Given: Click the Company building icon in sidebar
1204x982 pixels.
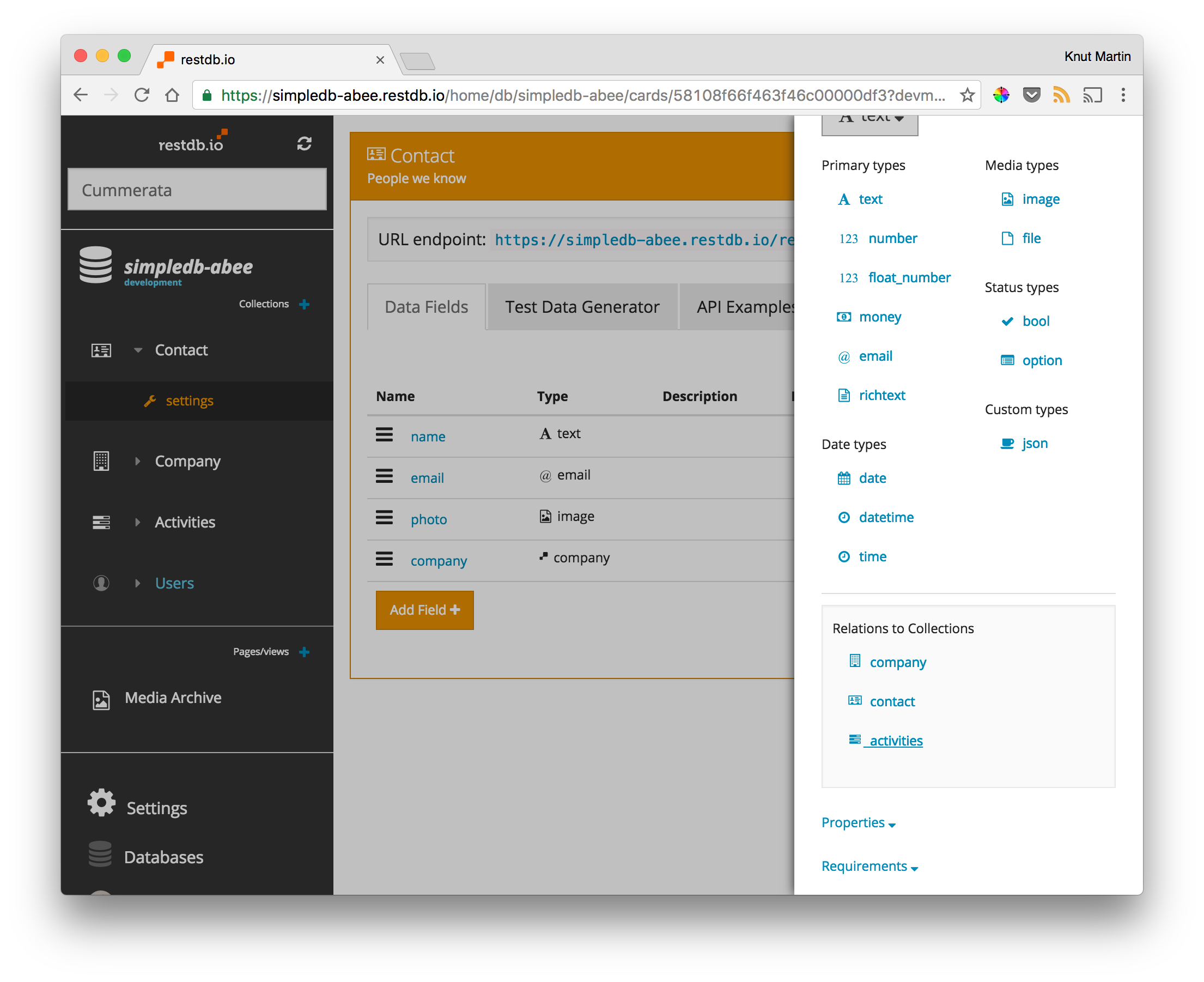Looking at the screenshot, I should 101,461.
